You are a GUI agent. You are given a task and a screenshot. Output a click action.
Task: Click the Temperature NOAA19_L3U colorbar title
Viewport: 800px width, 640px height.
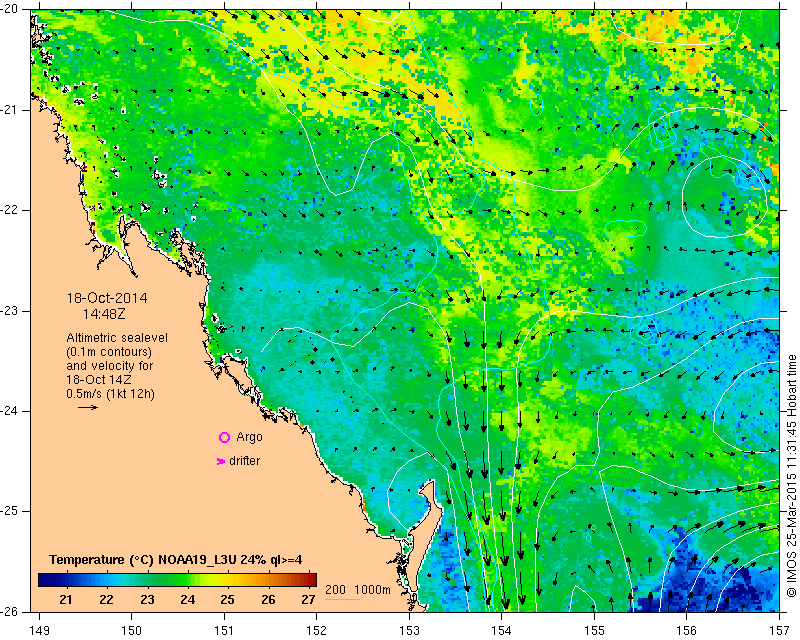coord(176,560)
